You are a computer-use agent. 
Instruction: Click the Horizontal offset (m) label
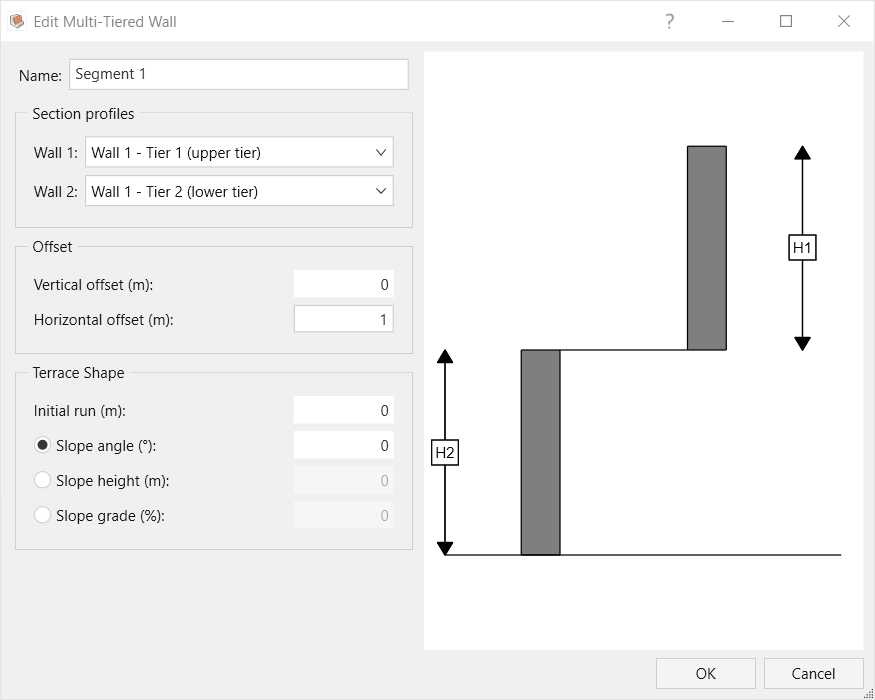tap(104, 320)
